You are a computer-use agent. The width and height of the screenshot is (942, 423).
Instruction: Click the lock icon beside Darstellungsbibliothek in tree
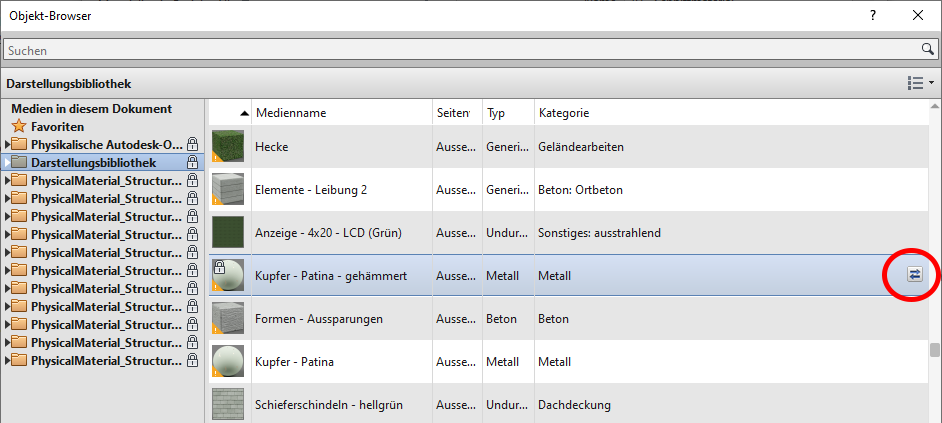tap(193, 162)
